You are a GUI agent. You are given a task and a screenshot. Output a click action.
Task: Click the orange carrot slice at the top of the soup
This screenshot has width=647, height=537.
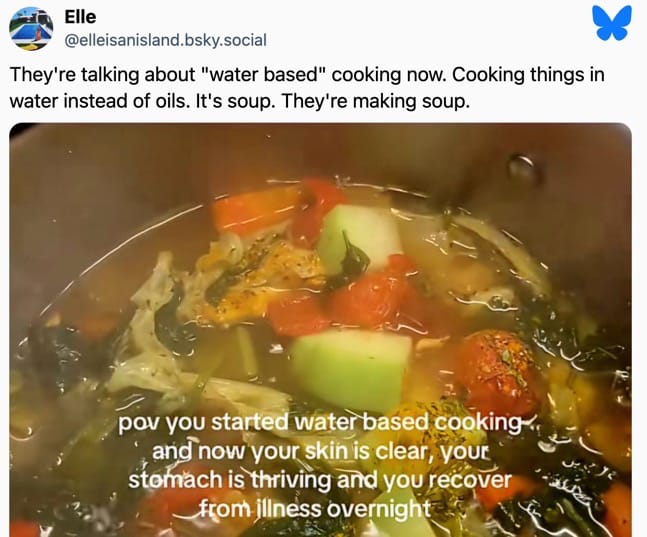click(255, 210)
